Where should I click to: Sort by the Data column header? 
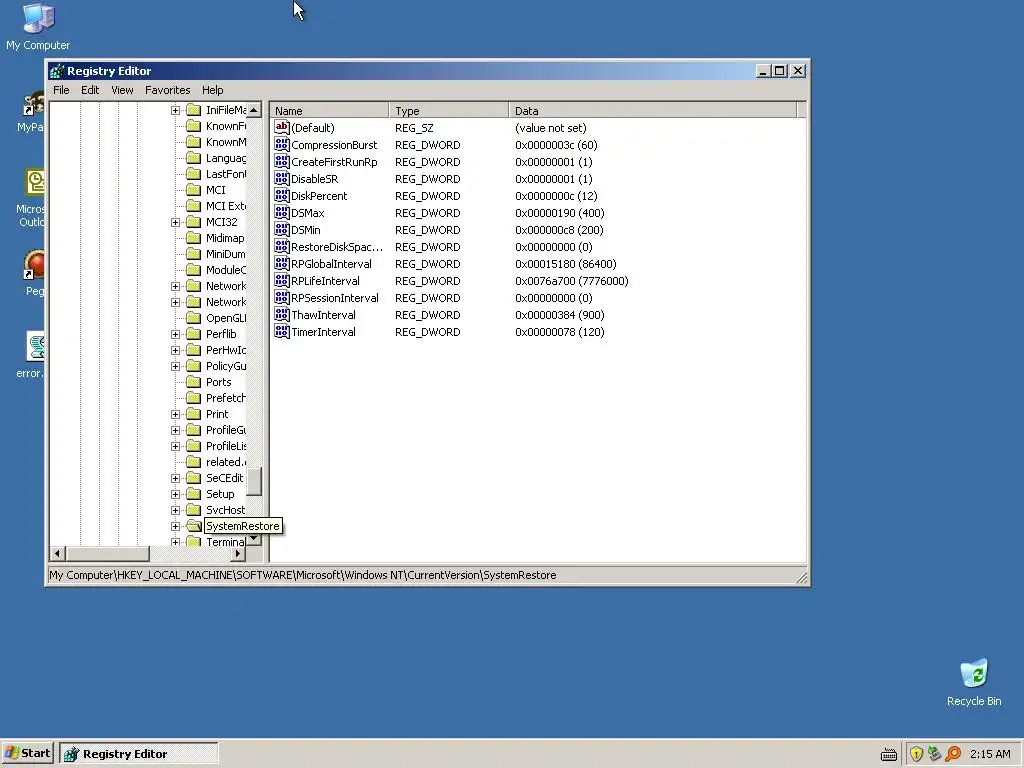[x=653, y=110]
